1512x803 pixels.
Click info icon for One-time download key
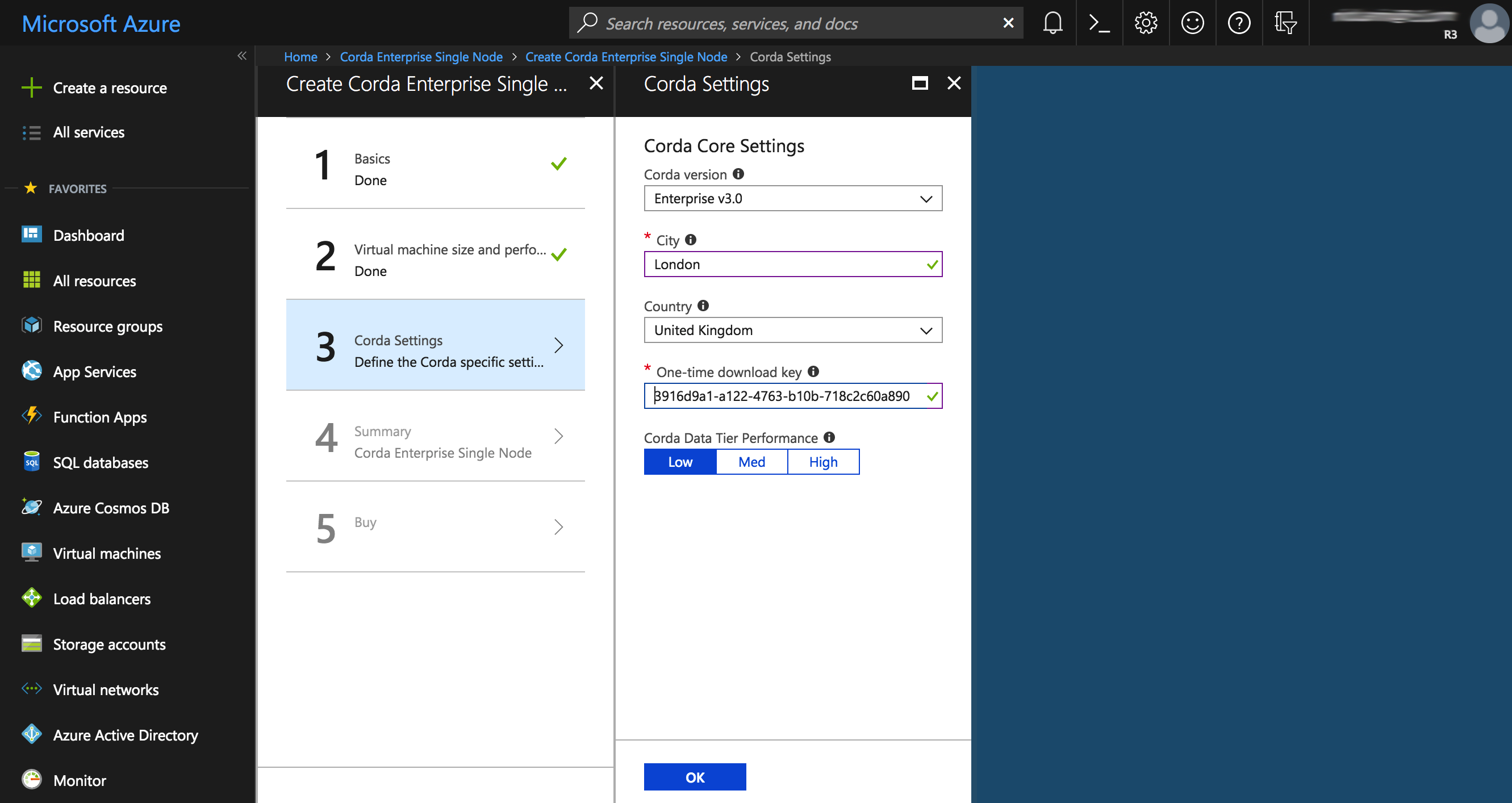click(813, 371)
